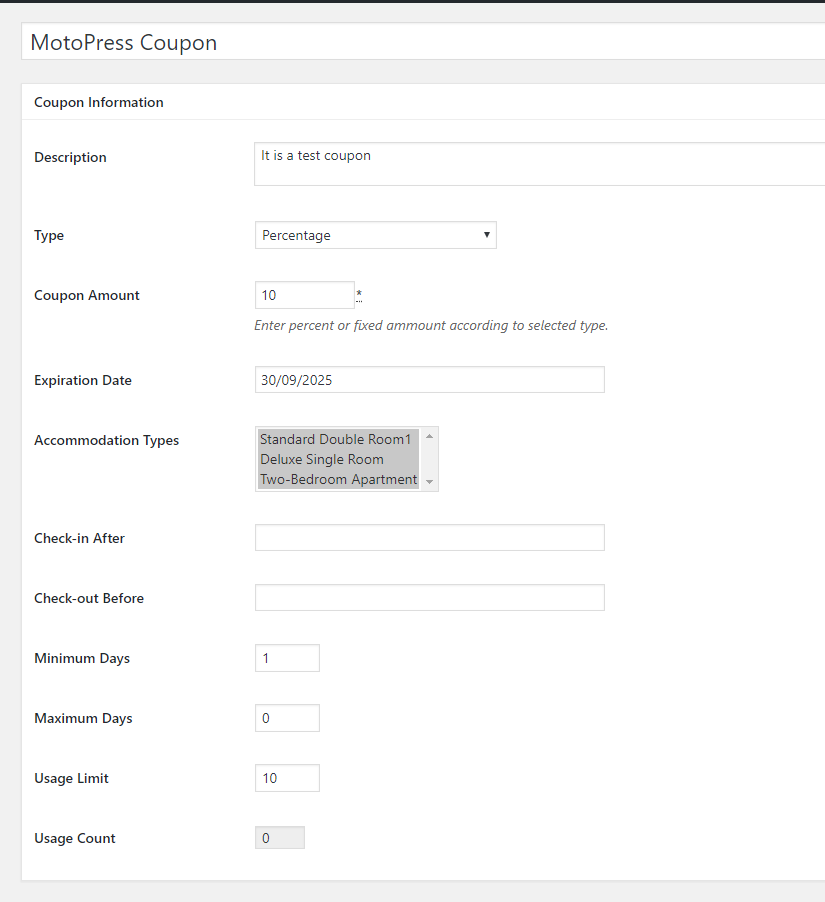Click the Accommodation Types label
This screenshot has height=902, width=825.
pos(106,441)
